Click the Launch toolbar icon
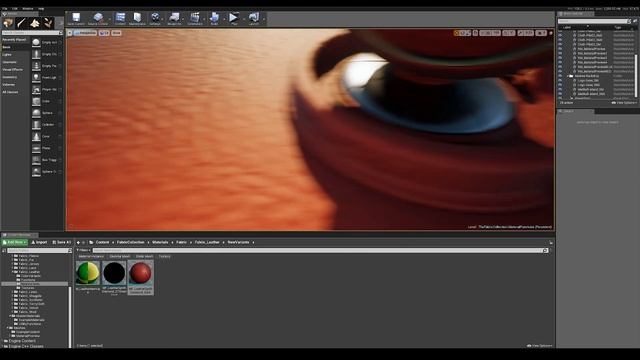Image resolution: width=640 pixels, height=360 pixels. (x=253, y=18)
